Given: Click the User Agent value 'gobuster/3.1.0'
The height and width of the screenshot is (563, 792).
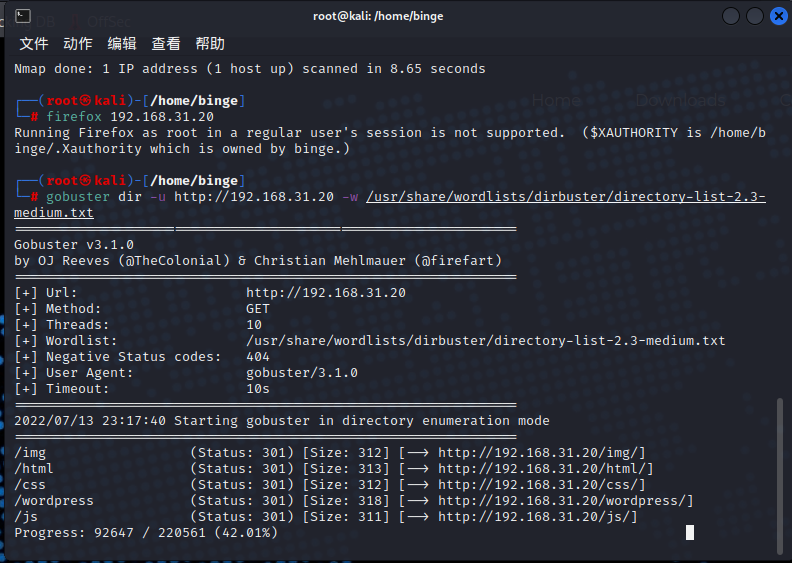Looking at the screenshot, I should (302, 373).
